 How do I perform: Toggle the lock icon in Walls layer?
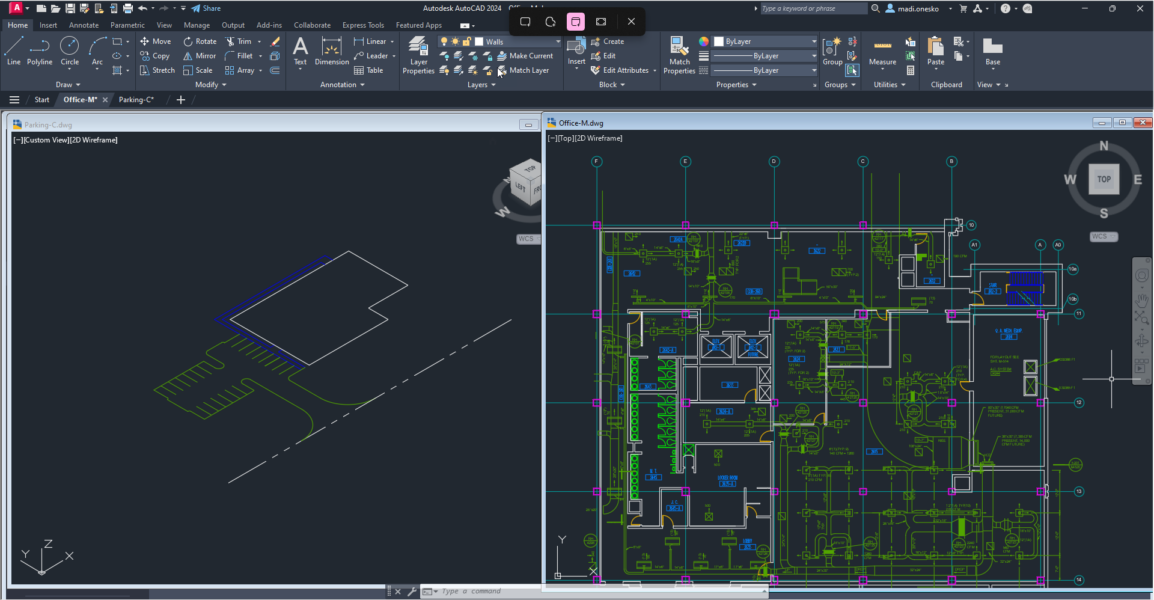(467, 42)
